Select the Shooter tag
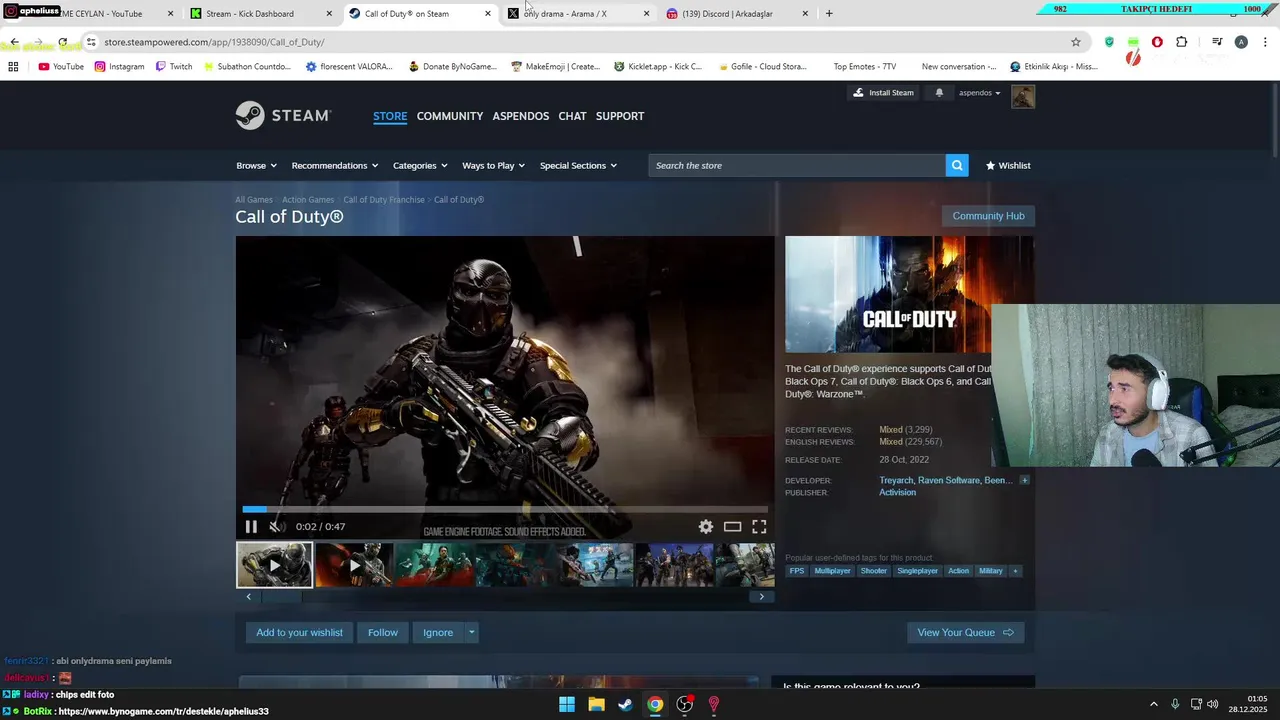 [x=874, y=571]
